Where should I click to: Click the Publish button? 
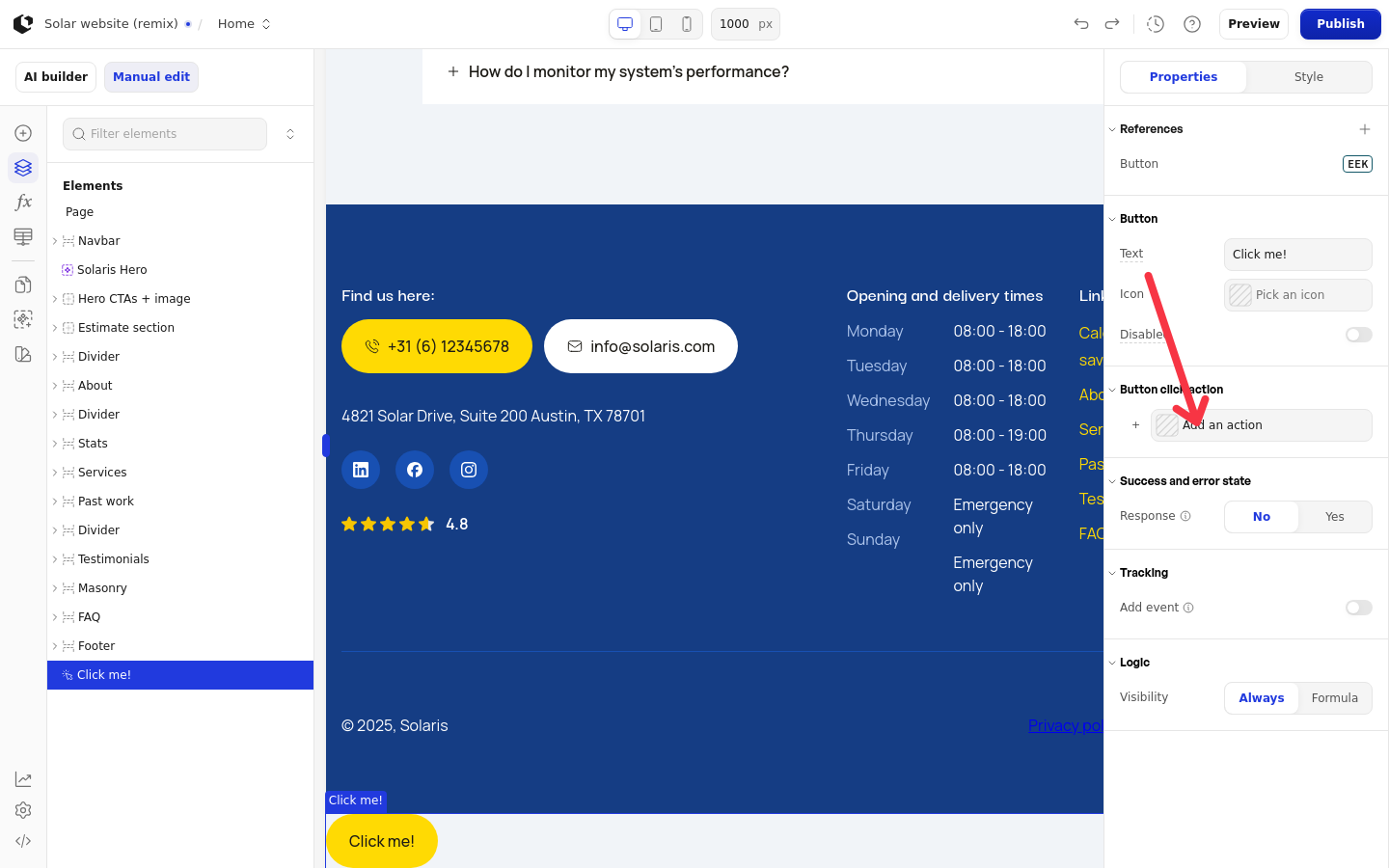(x=1340, y=24)
